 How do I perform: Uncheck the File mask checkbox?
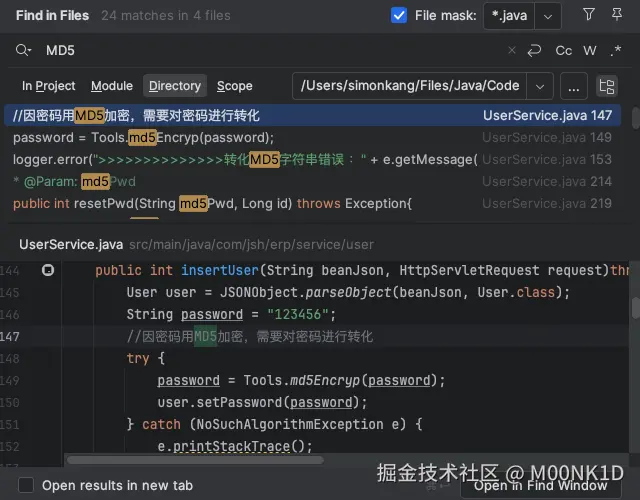pos(399,16)
